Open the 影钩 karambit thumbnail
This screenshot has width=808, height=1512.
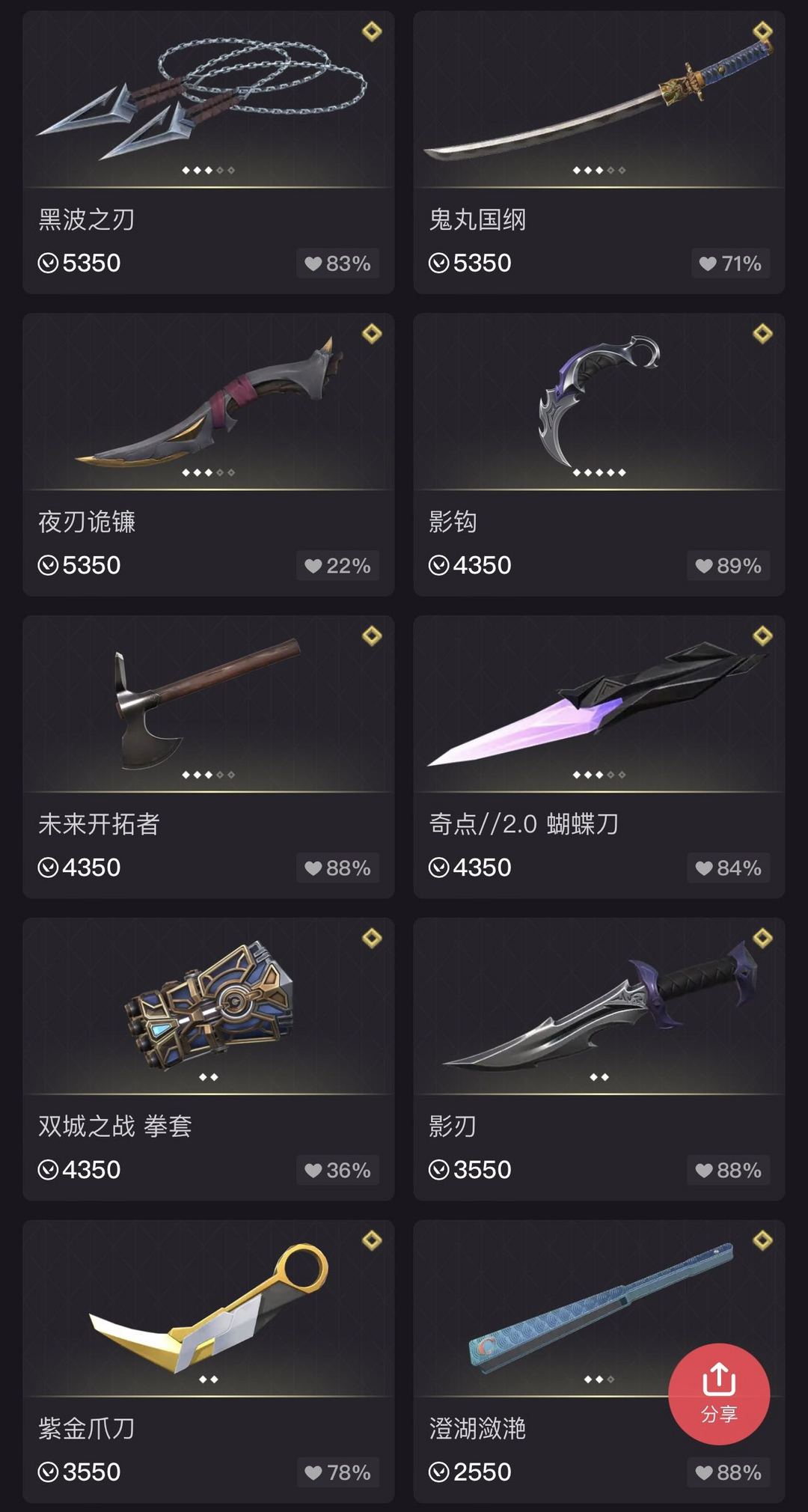[x=599, y=401]
